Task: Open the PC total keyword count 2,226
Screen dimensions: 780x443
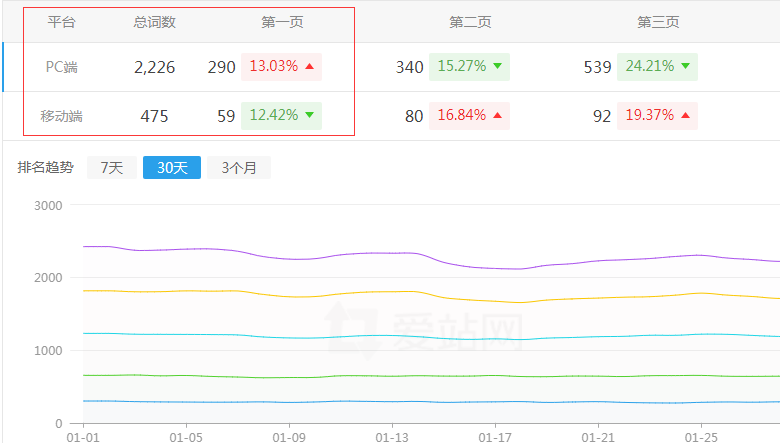Action: (x=154, y=67)
